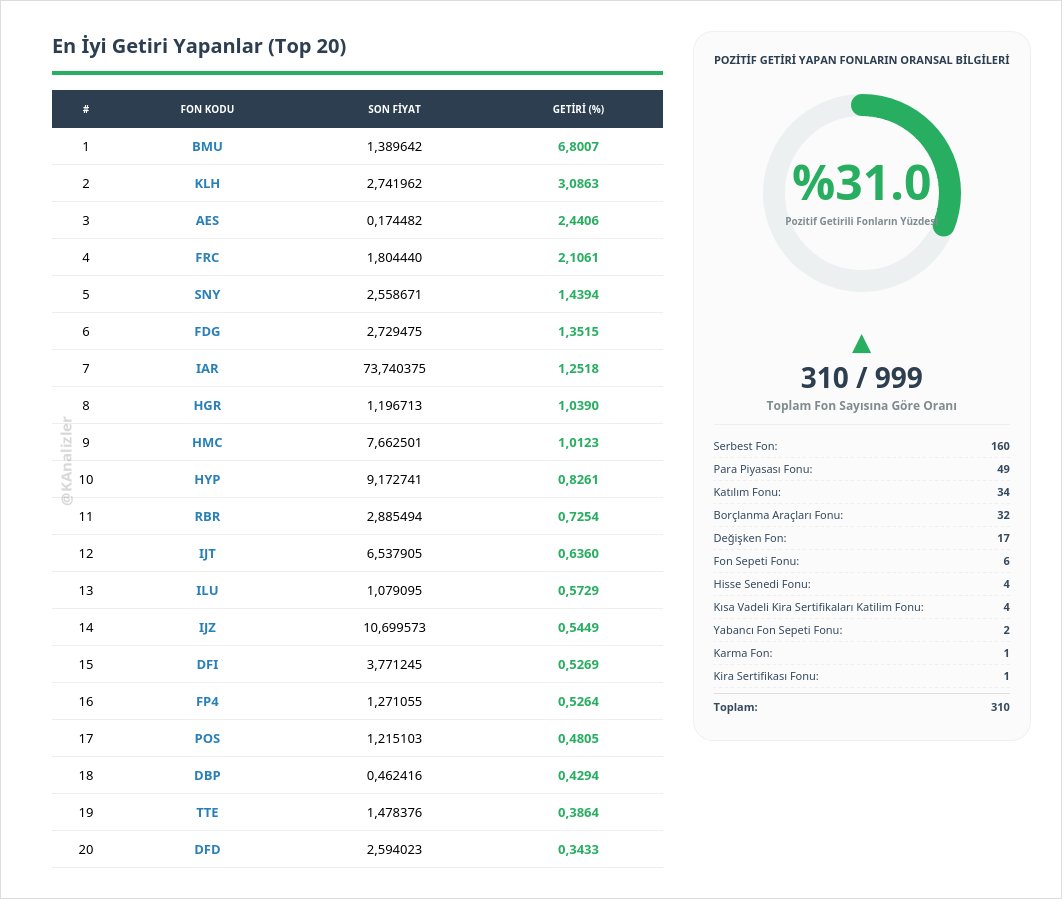This screenshot has width=1064, height=899.
Task: Open the BMU fund code link
Action: tap(207, 147)
